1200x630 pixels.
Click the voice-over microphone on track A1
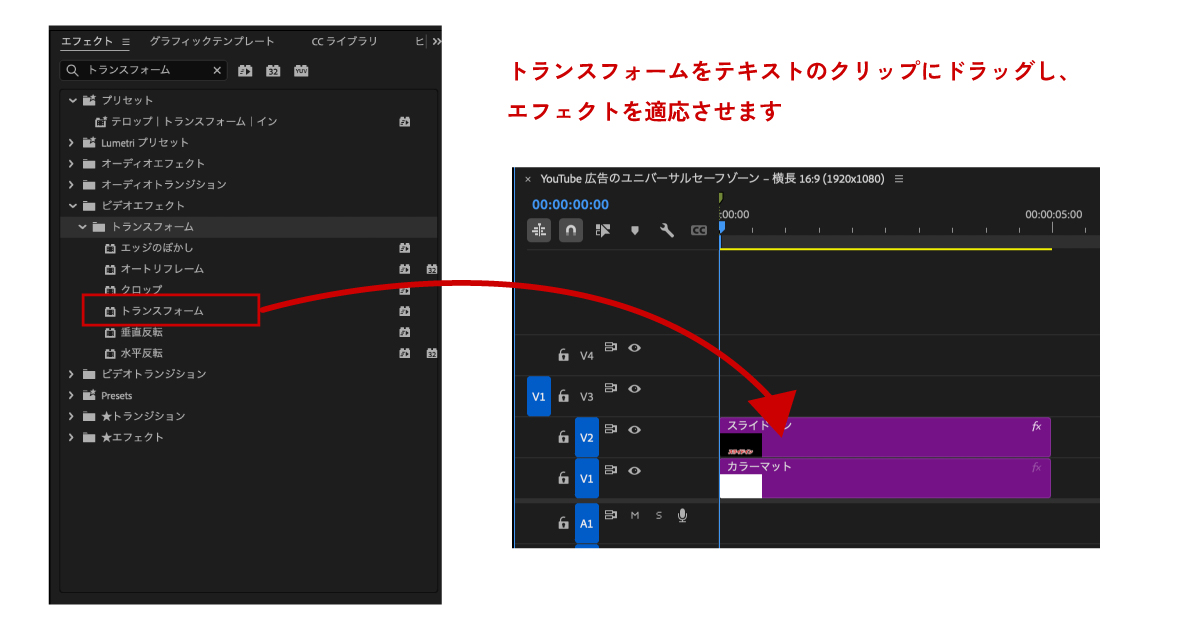[682, 515]
